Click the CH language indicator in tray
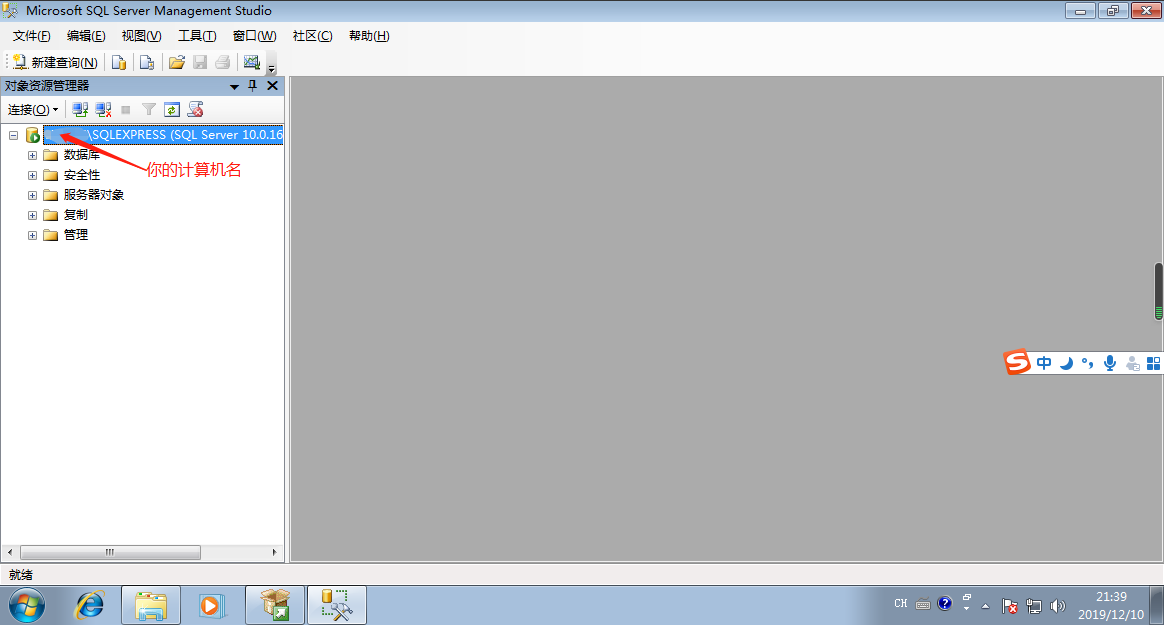 pyautogui.click(x=900, y=604)
